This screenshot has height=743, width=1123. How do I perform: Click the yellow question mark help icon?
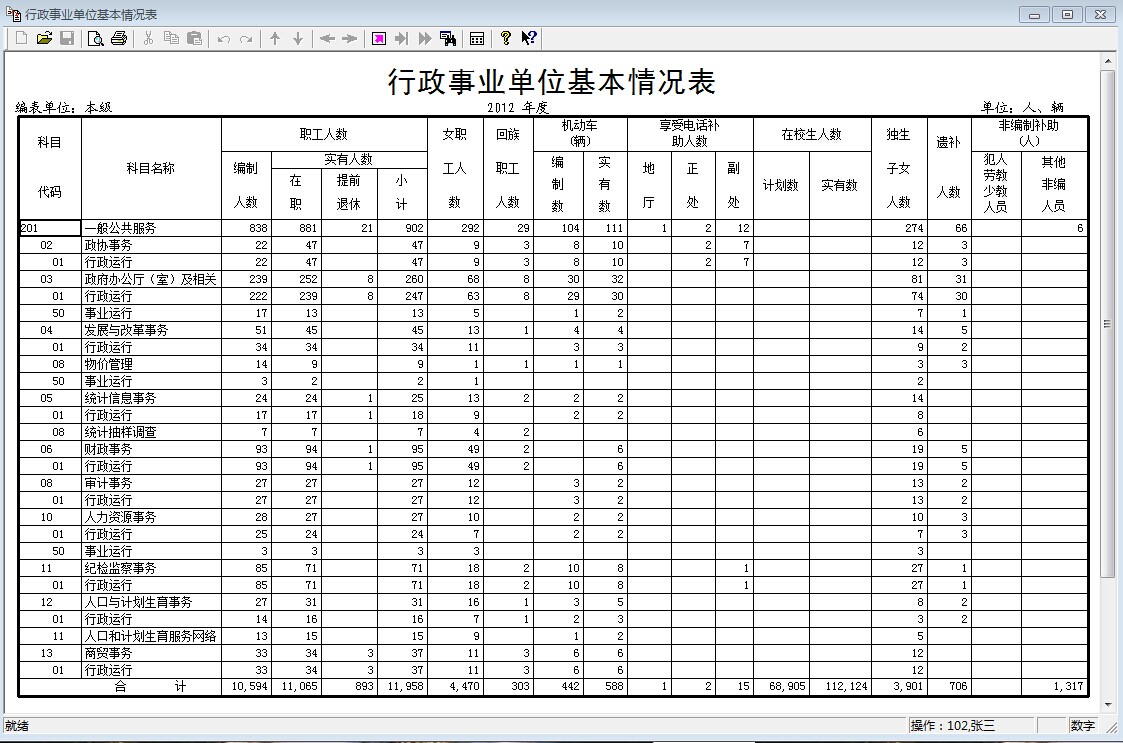pos(506,38)
